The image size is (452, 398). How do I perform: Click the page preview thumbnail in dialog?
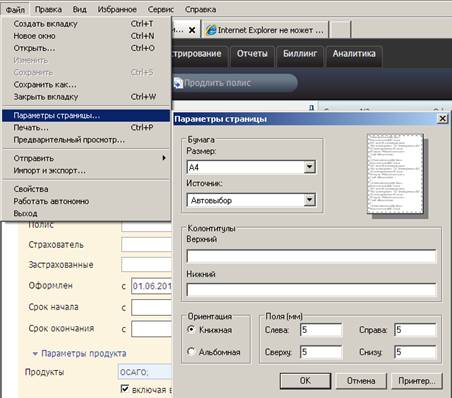[395, 174]
